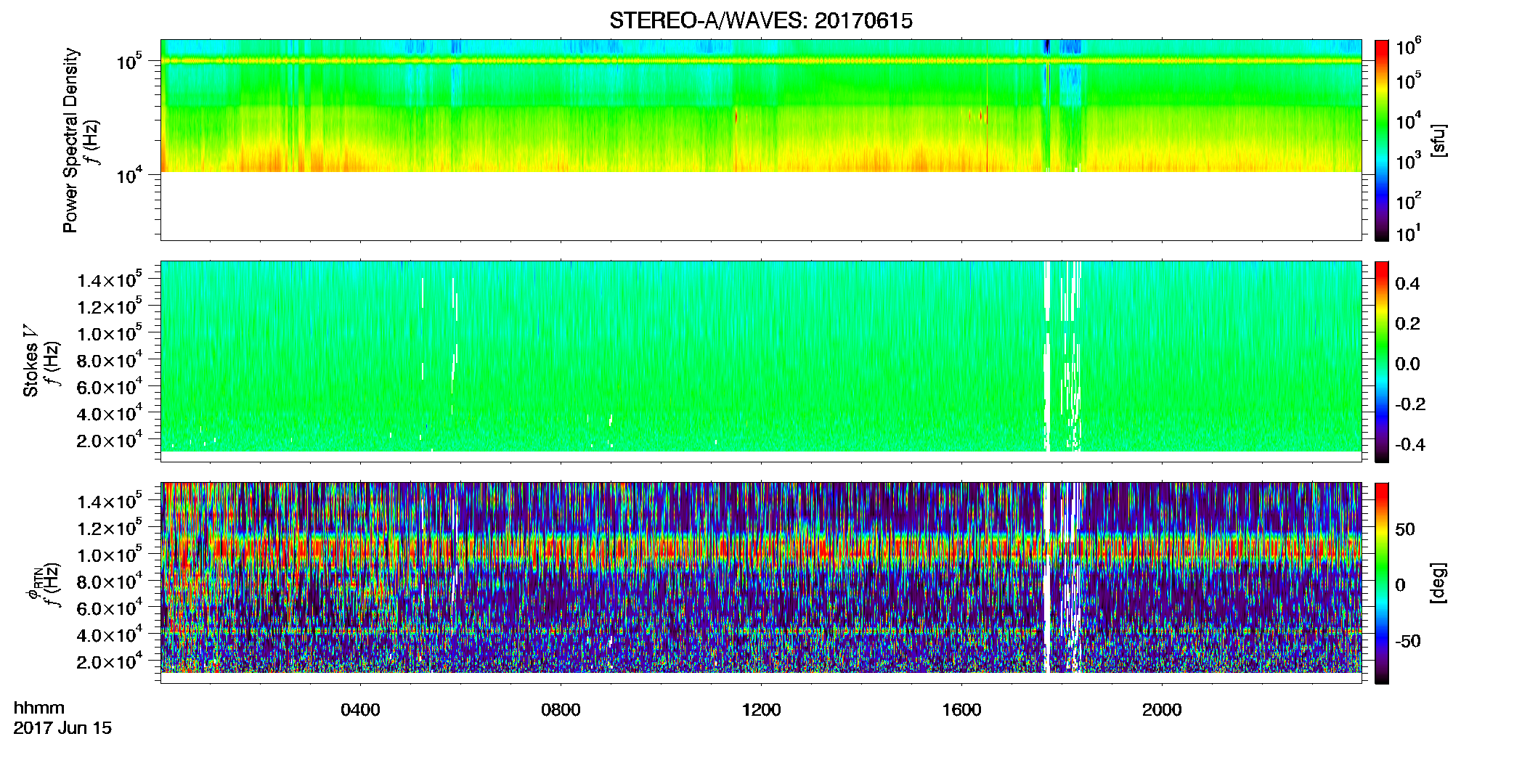The image size is (1522, 784).
Task: Click the [sfu] unit label
Action: click(x=1438, y=140)
